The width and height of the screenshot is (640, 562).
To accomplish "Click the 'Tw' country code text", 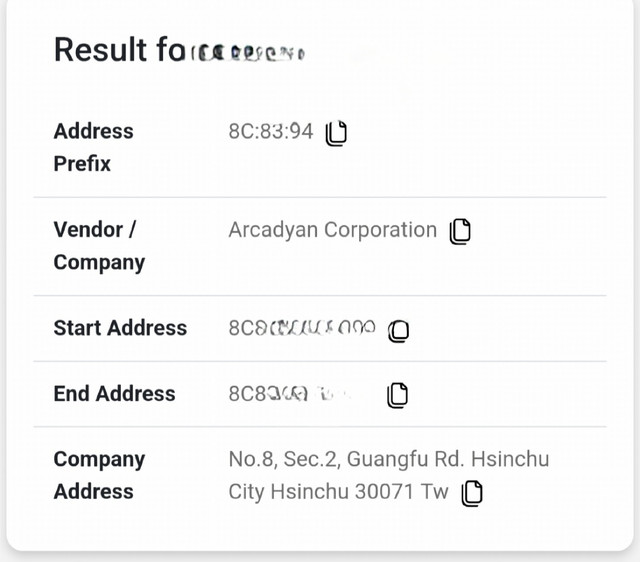I will [435, 491].
